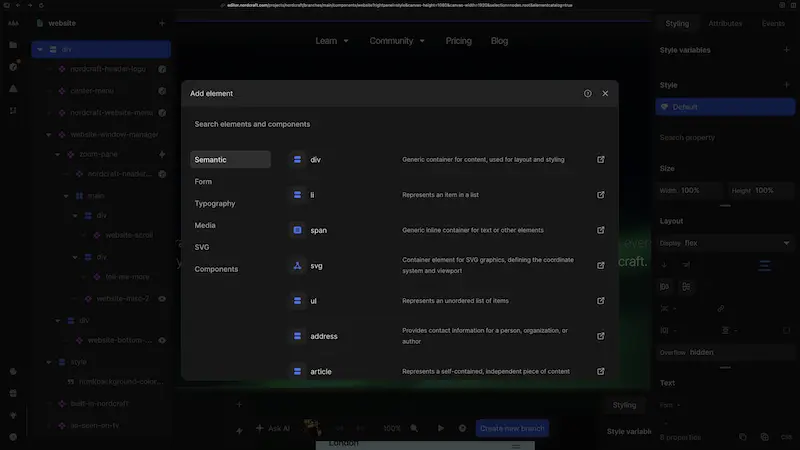Toggle visibility of website-misc-2
The height and width of the screenshot is (450, 800).
click(x=162, y=298)
